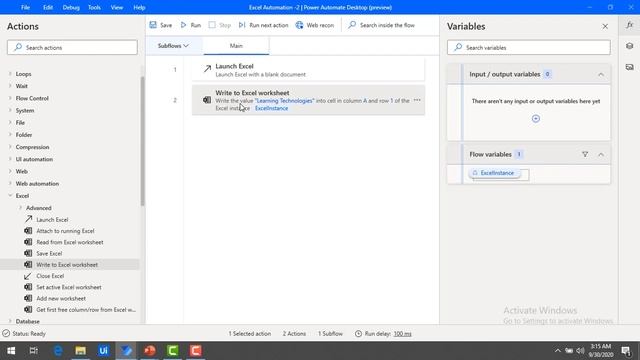Click the Launch Excel action icon in the Actions list
Screen dimensions: 640x360
point(28,219)
